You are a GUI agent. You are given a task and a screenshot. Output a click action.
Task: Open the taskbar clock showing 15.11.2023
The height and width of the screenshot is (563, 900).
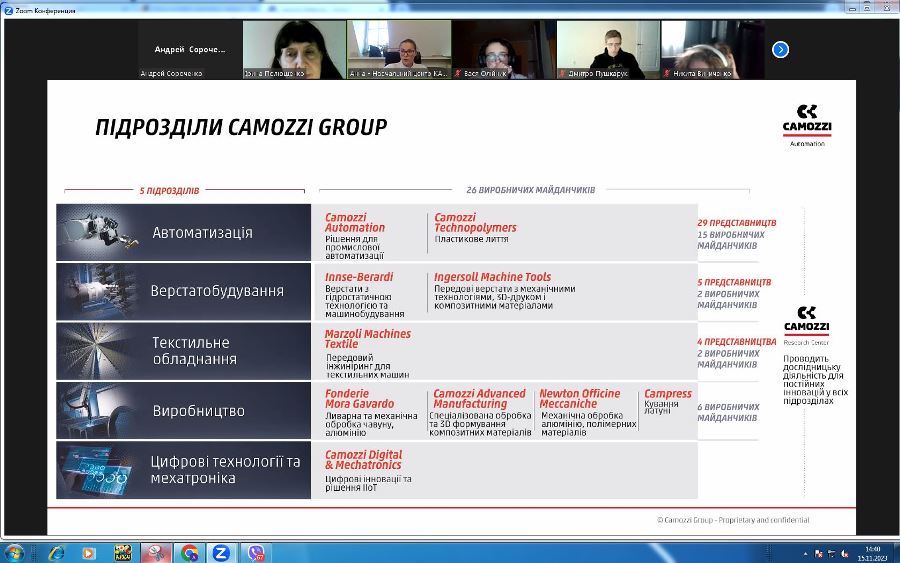(x=872, y=553)
